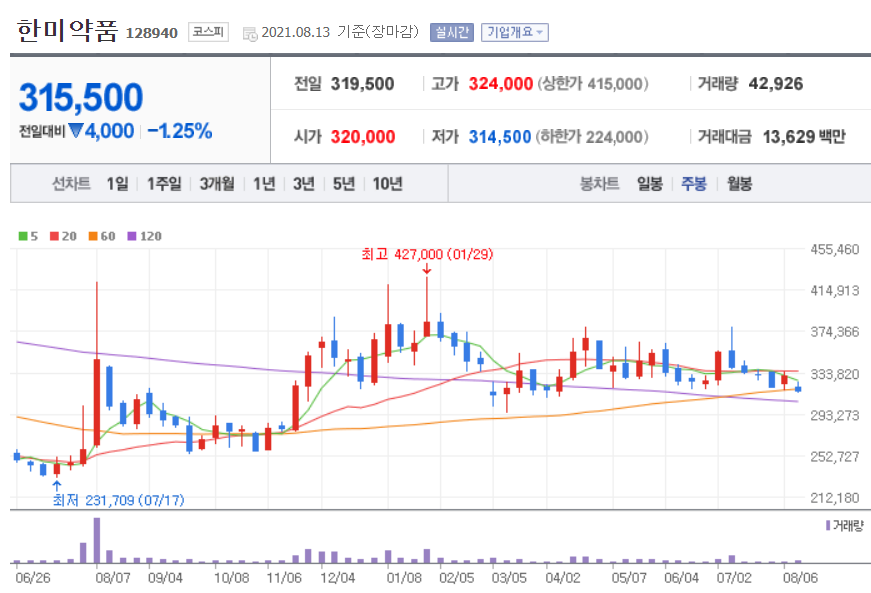Click the 01/08 date axis label

(x=404, y=578)
